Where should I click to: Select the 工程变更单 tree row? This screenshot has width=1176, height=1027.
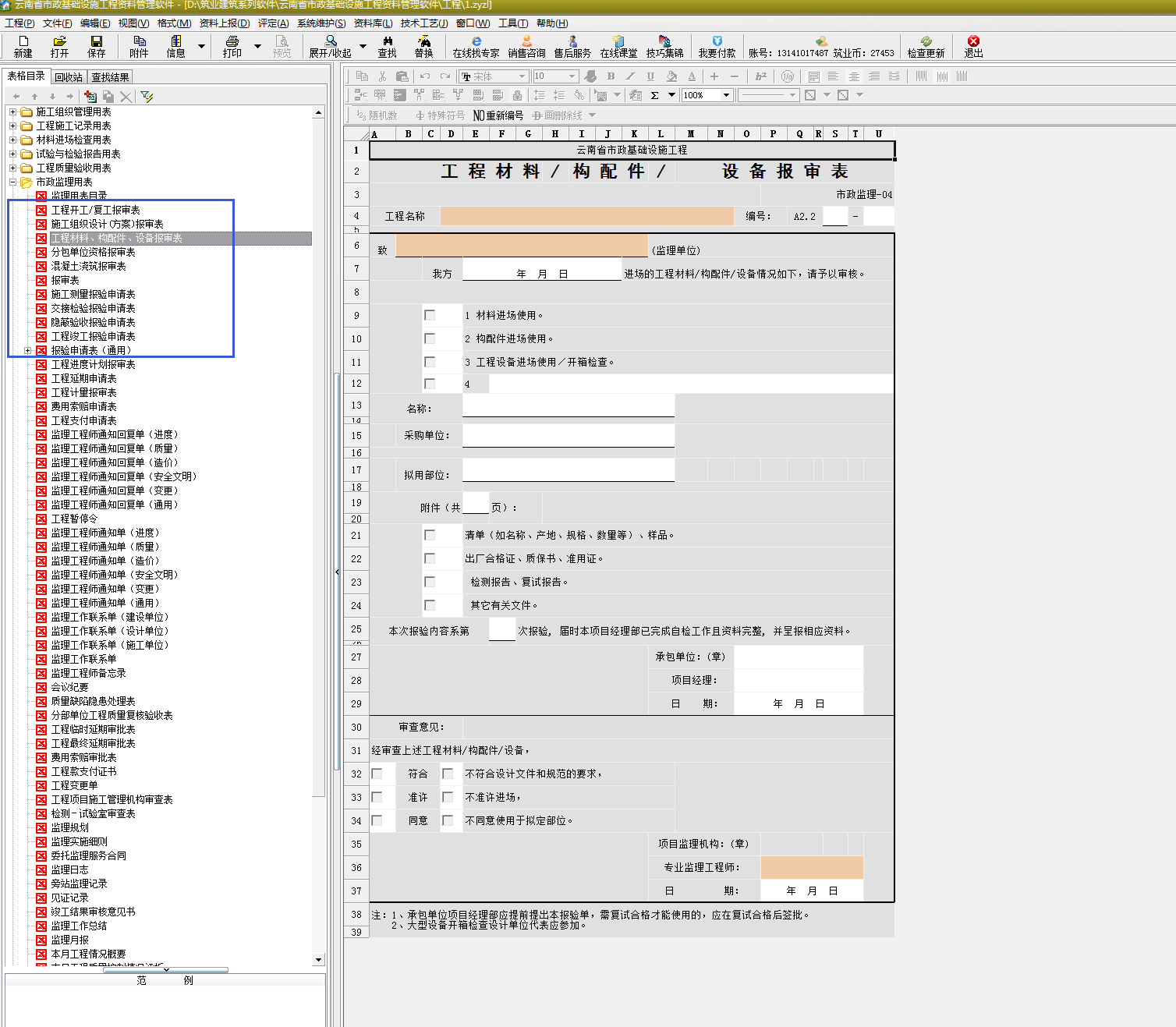tap(75, 786)
